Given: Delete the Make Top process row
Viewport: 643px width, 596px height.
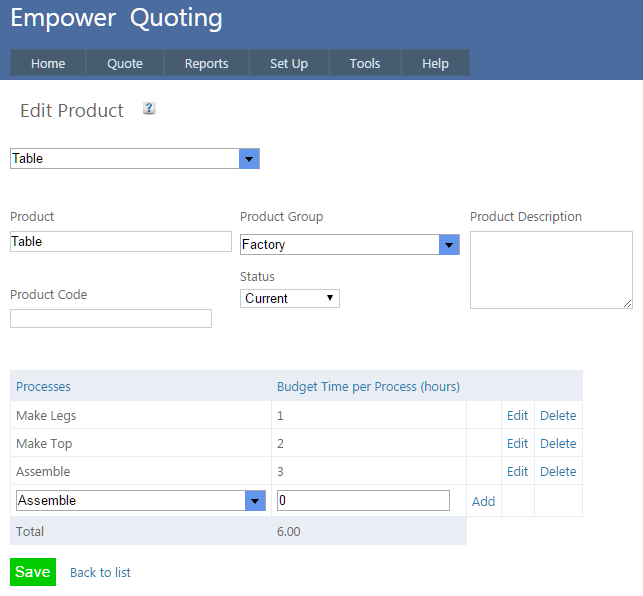Looking at the screenshot, I should (x=558, y=443).
